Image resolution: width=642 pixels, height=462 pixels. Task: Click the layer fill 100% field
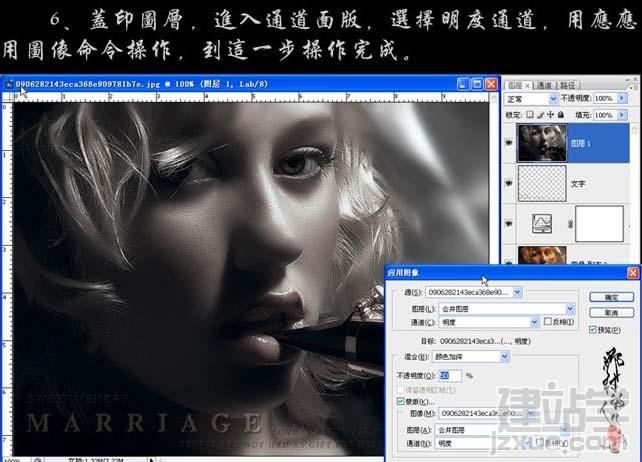pos(605,115)
